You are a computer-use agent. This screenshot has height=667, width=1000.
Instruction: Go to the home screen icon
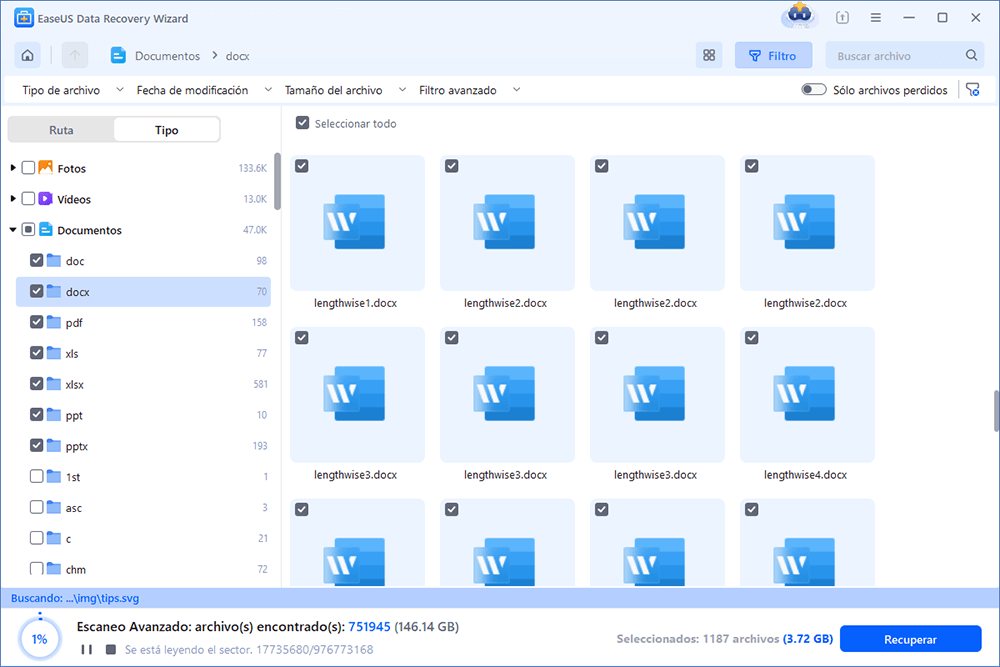pyautogui.click(x=27, y=55)
